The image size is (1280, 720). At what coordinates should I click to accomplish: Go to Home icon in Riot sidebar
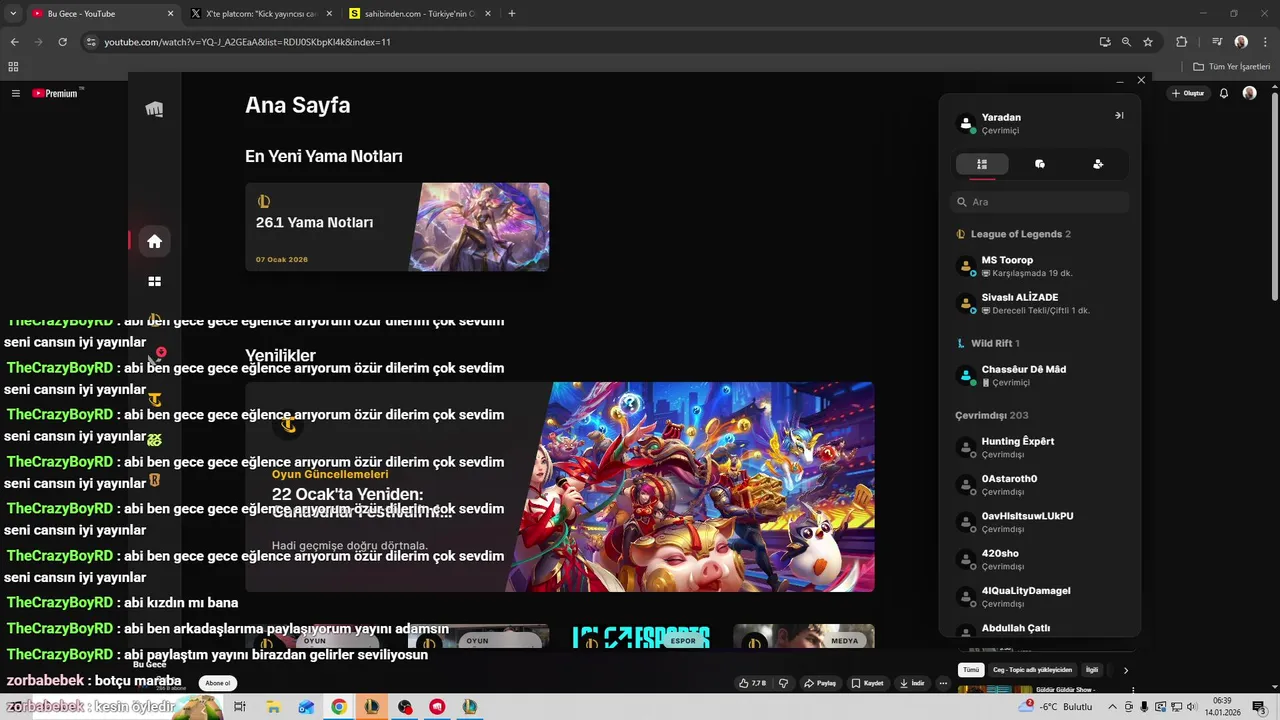pyautogui.click(x=154, y=241)
